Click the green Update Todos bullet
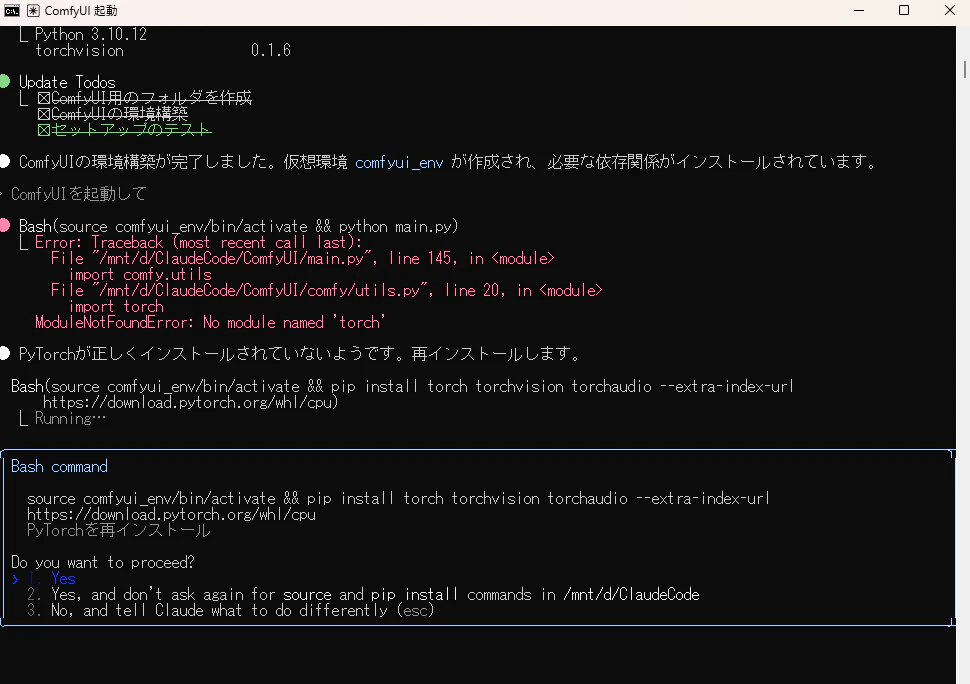This screenshot has width=970, height=684. (x=5, y=81)
